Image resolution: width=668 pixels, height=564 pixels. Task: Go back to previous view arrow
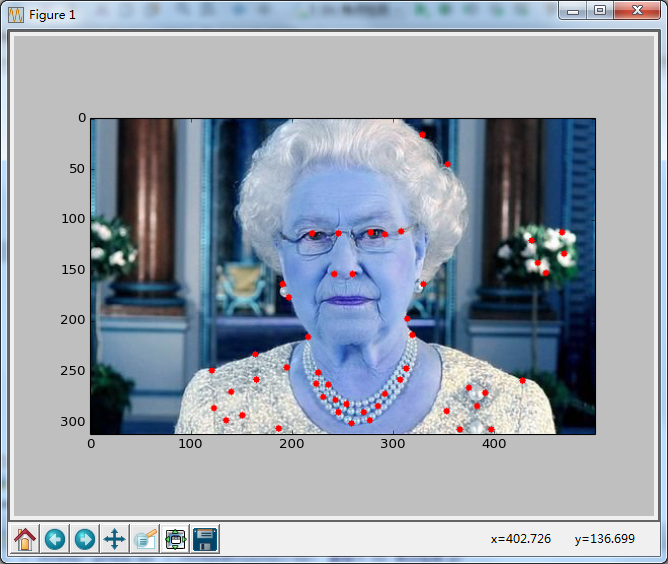tap(55, 539)
